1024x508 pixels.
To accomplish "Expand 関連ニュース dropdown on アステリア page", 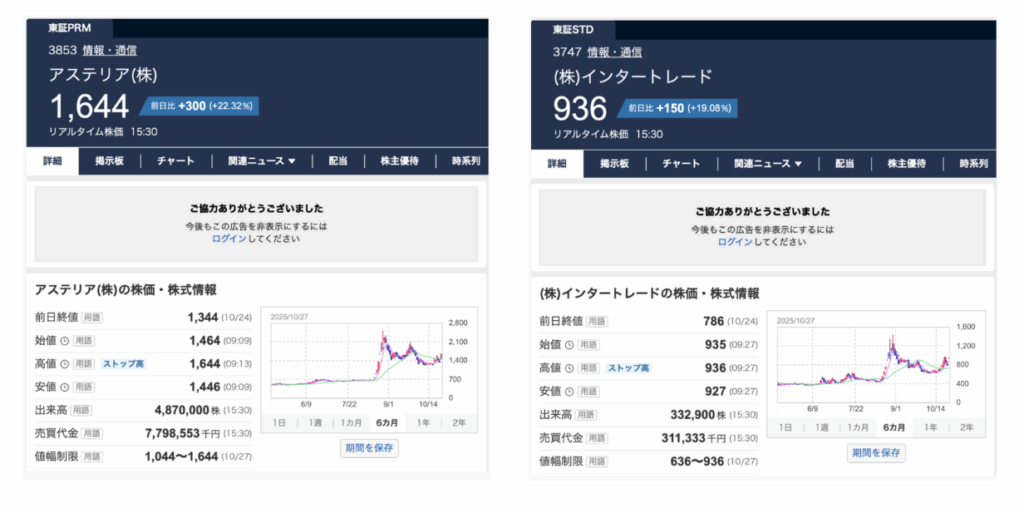I will pyautogui.click(x=261, y=161).
